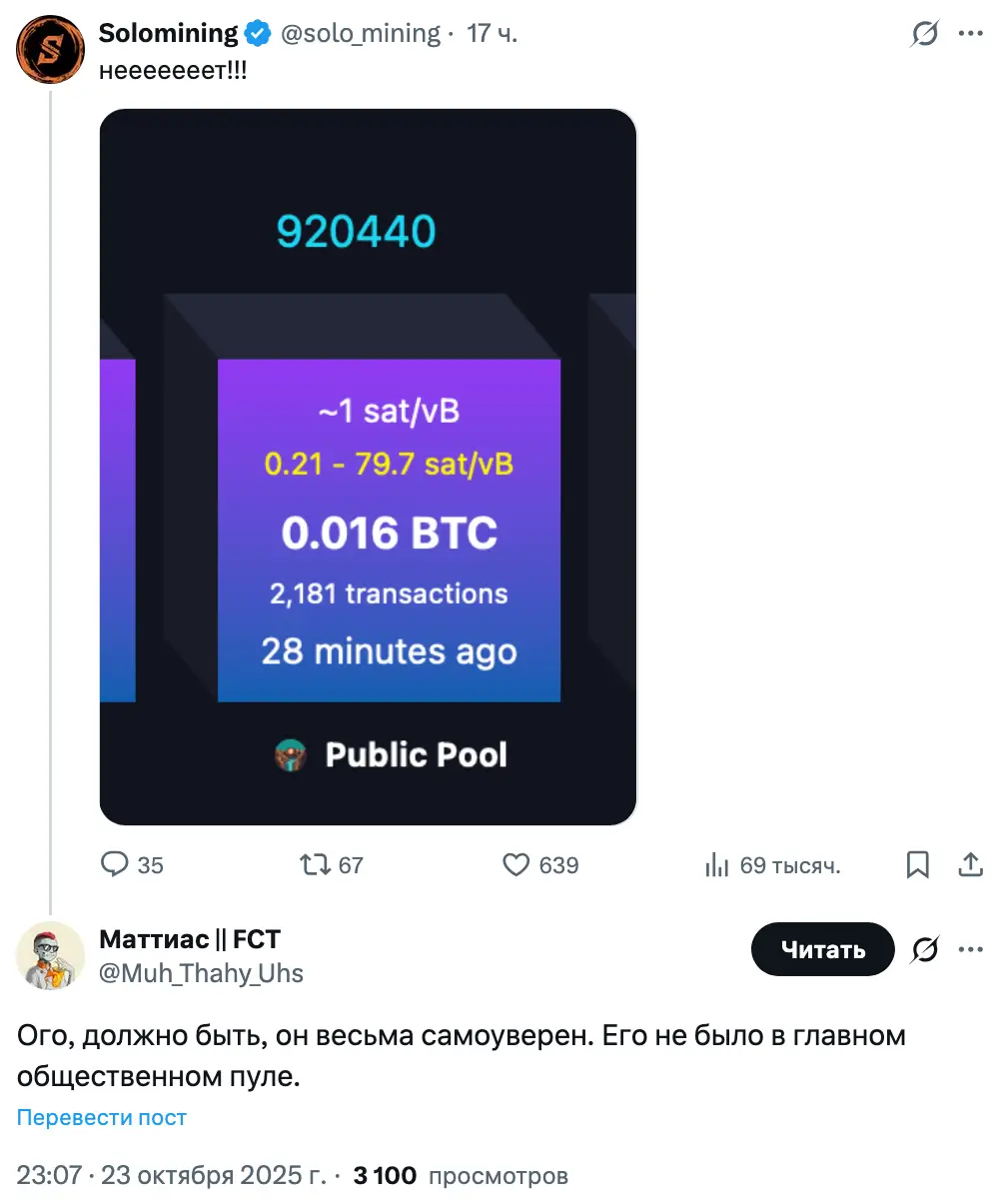Bookmark the Solomining post
Image resolution: width=1007 pixels, height=1204 pixels.
pyautogui.click(x=917, y=864)
